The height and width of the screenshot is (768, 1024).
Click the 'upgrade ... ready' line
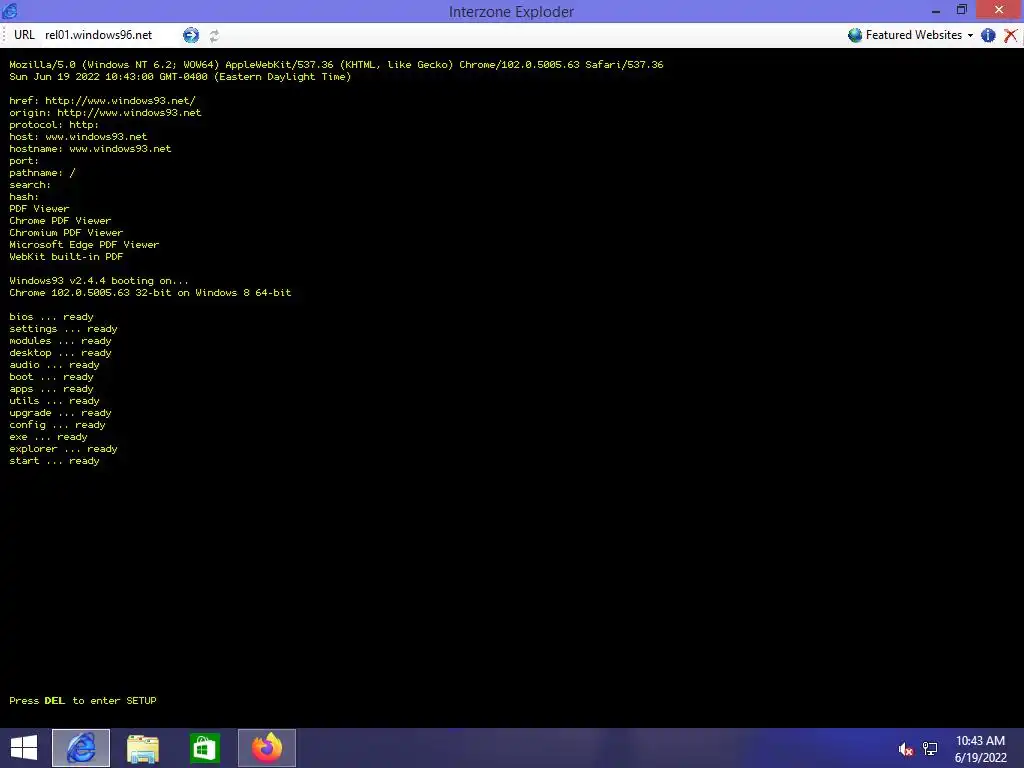pyautogui.click(x=60, y=413)
